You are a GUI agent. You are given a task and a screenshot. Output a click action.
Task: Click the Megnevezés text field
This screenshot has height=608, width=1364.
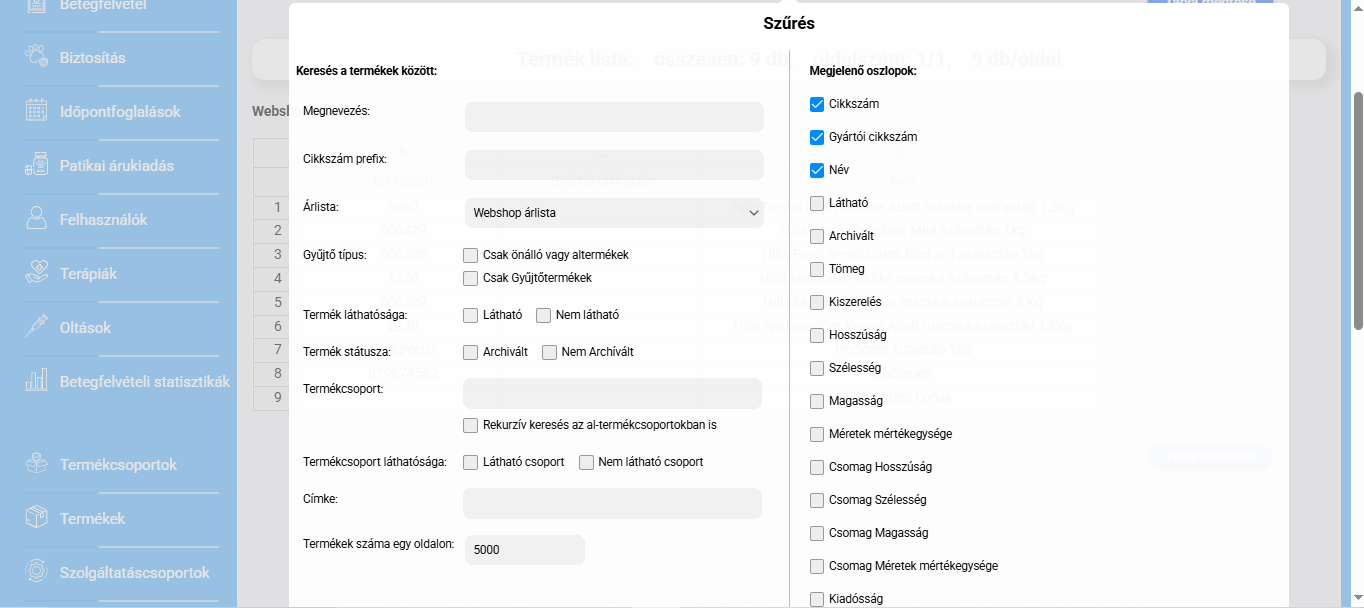tap(614, 117)
